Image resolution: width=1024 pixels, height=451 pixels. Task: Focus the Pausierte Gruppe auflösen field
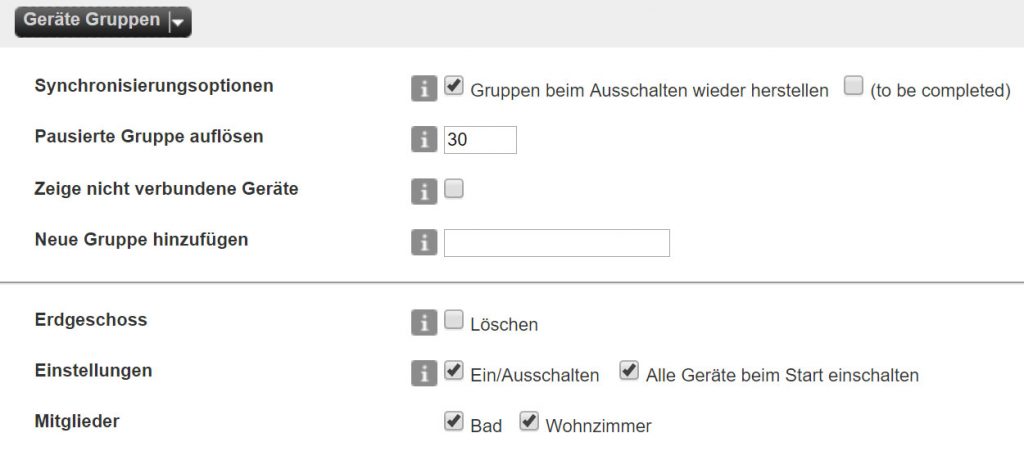click(x=480, y=140)
